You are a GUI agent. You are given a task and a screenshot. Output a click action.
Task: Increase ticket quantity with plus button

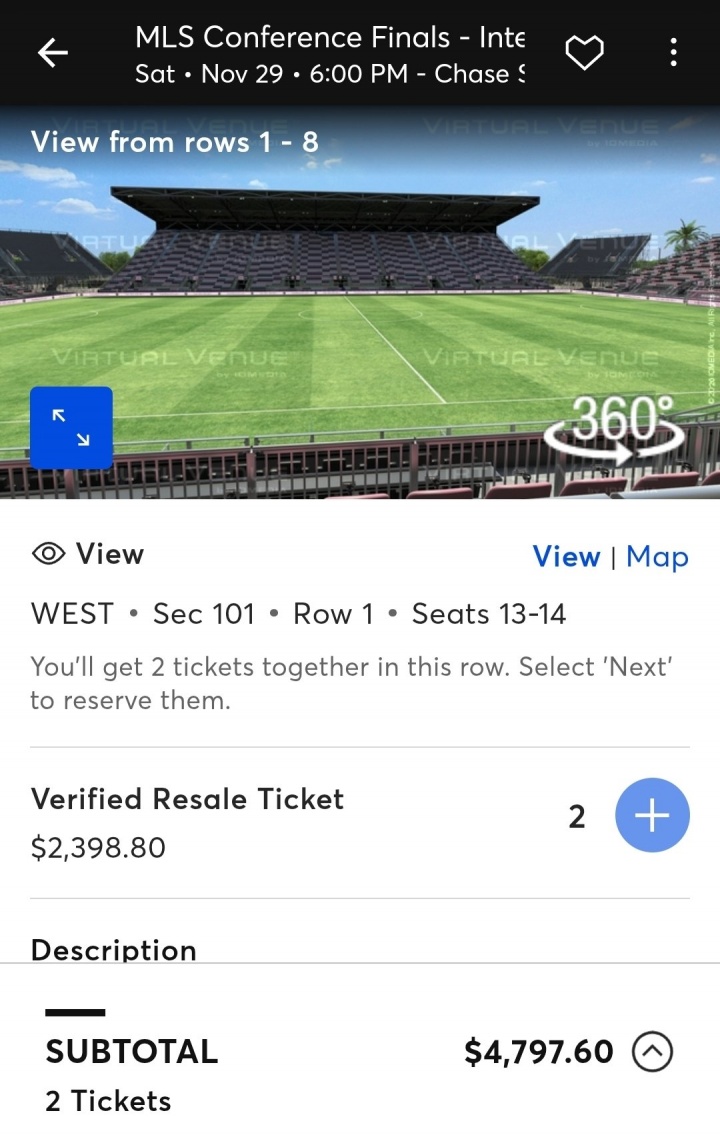tap(652, 817)
